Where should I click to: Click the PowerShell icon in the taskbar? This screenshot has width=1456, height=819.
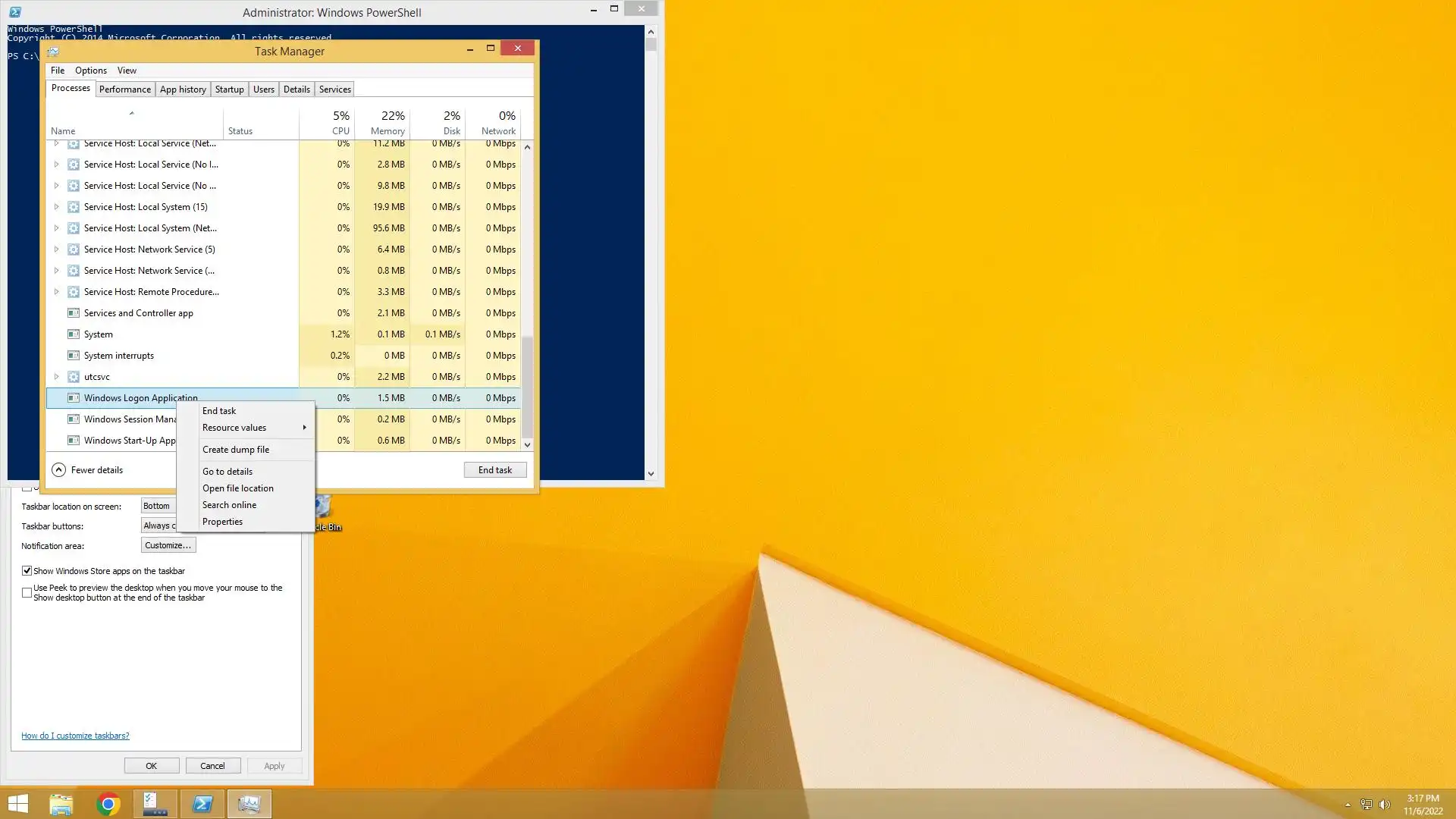pyautogui.click(x=202, y=804)
